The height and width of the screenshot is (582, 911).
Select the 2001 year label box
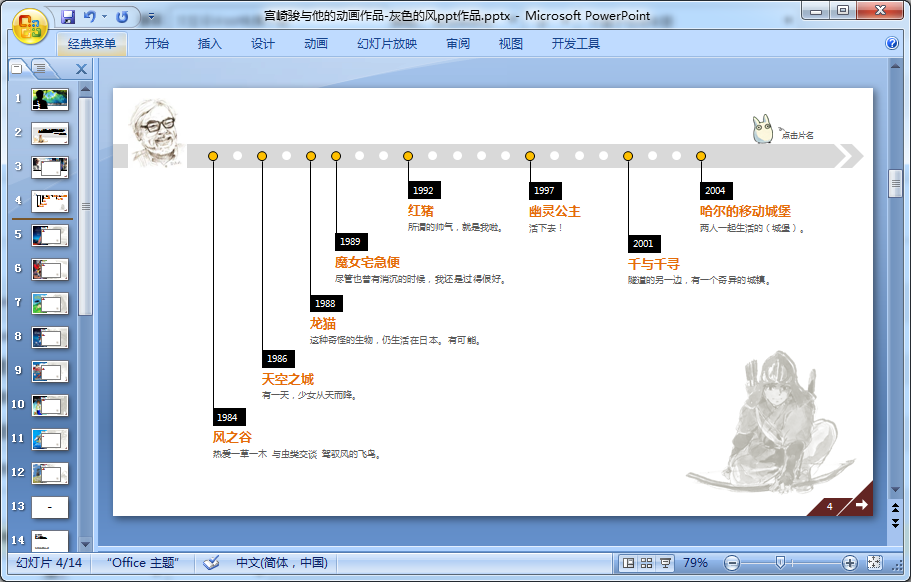[644, 243]
